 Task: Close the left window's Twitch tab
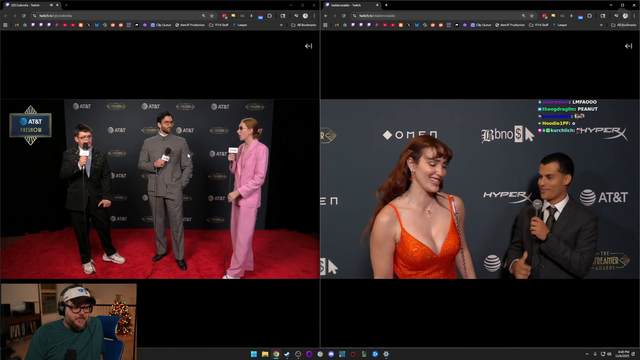coord(57,5)
